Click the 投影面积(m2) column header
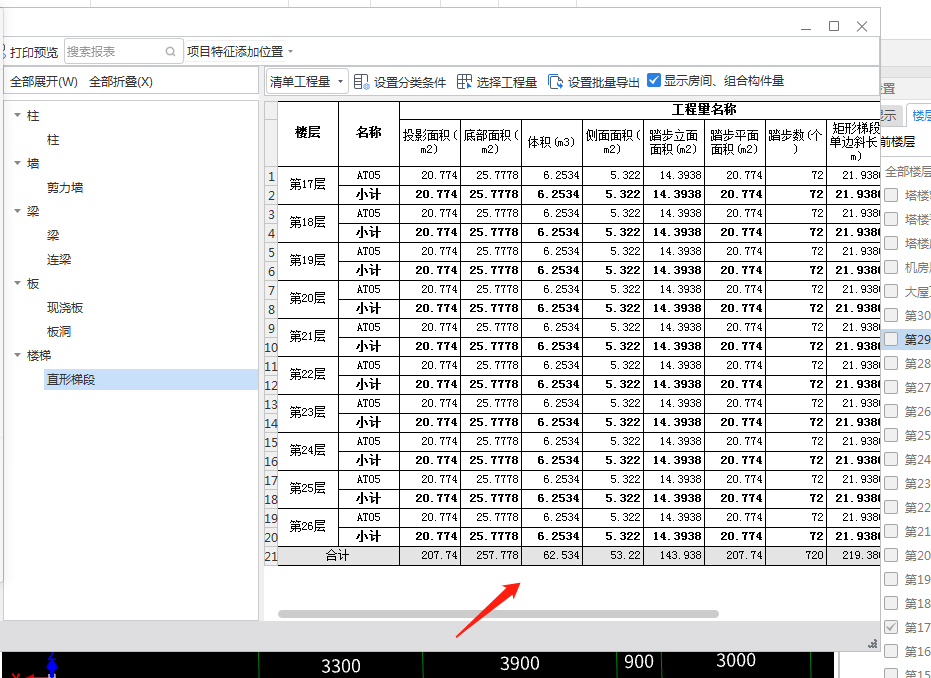931x678 pixels. click(430, 142)
